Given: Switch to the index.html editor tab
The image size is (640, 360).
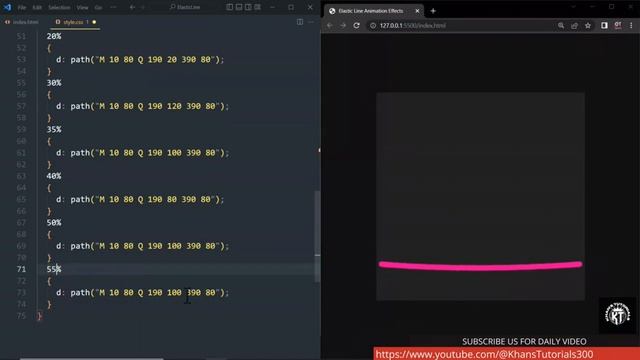Looking at the screenshot, I should pos(22,22).
